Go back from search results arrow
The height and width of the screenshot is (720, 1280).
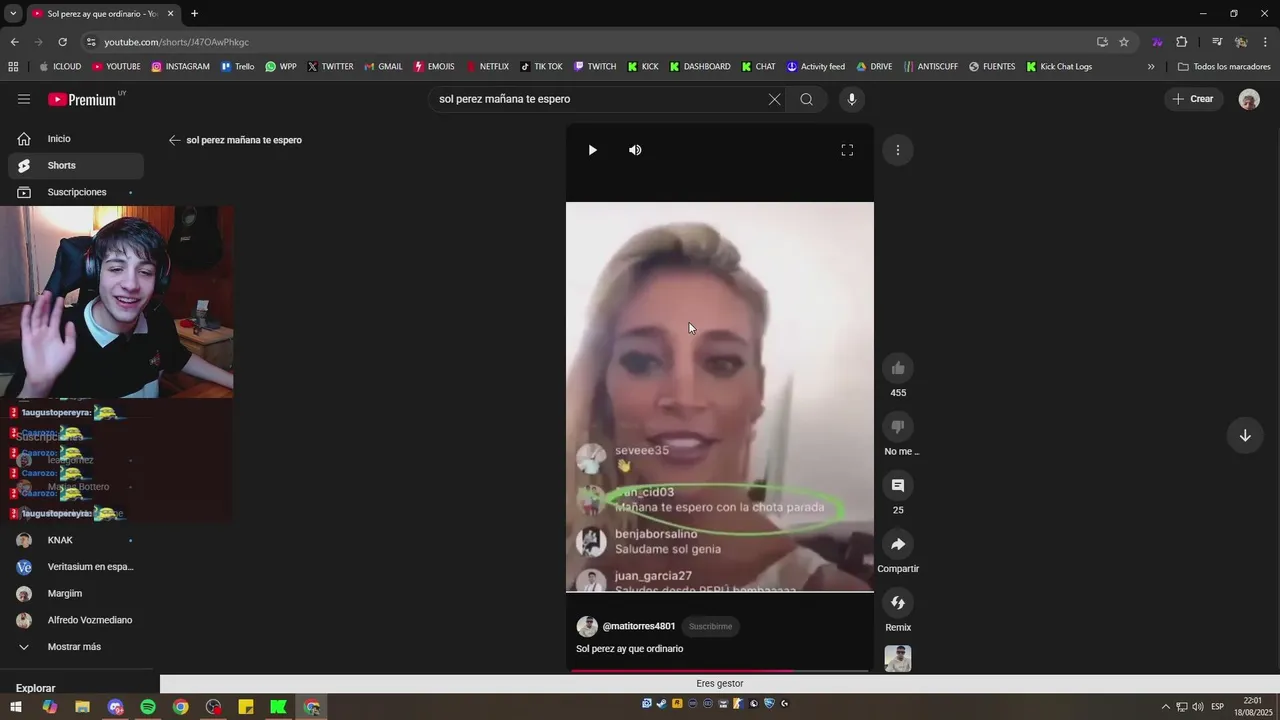point(174,140)
